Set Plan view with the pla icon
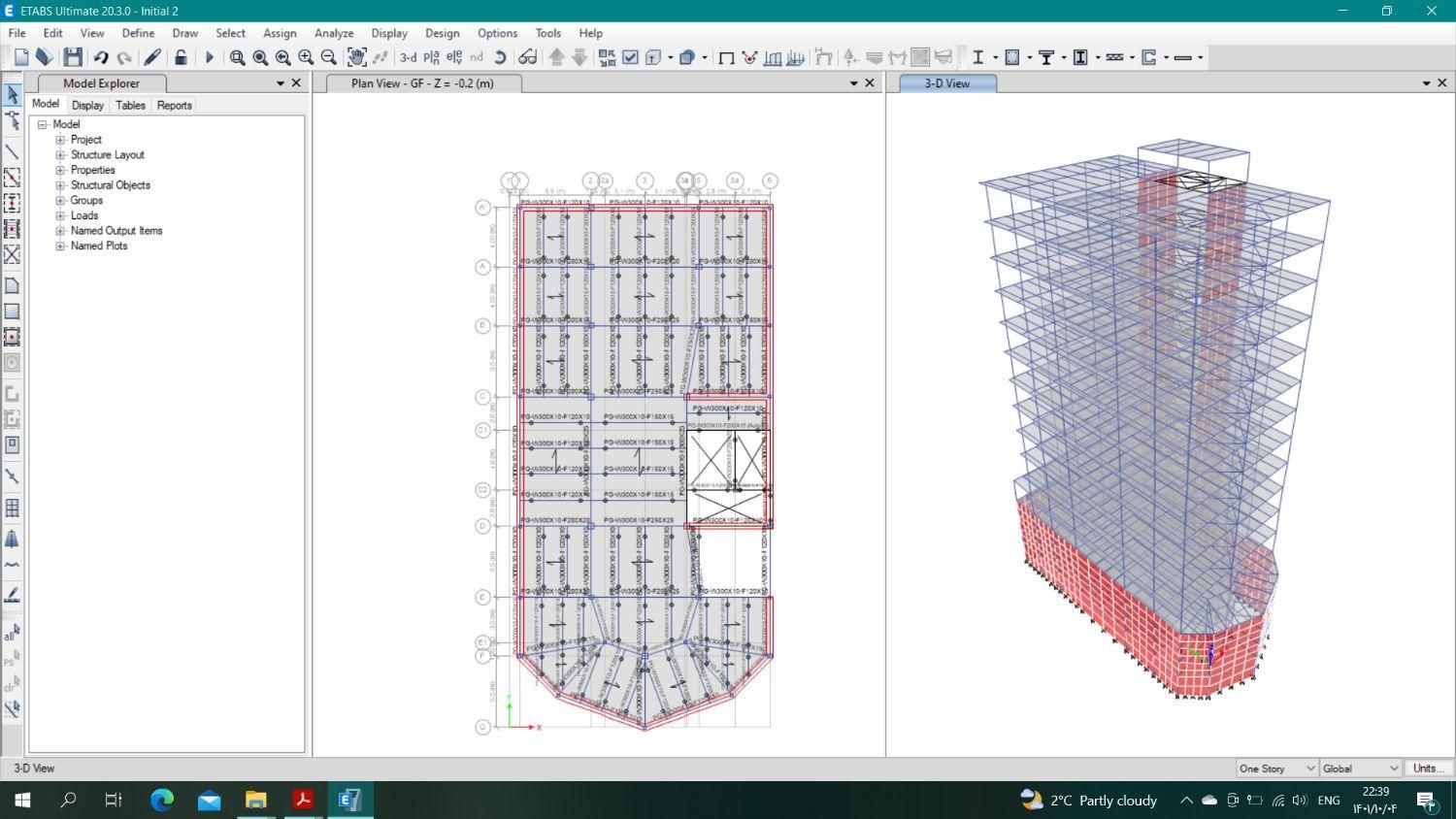1456x819 pixels. pos(431,58)
